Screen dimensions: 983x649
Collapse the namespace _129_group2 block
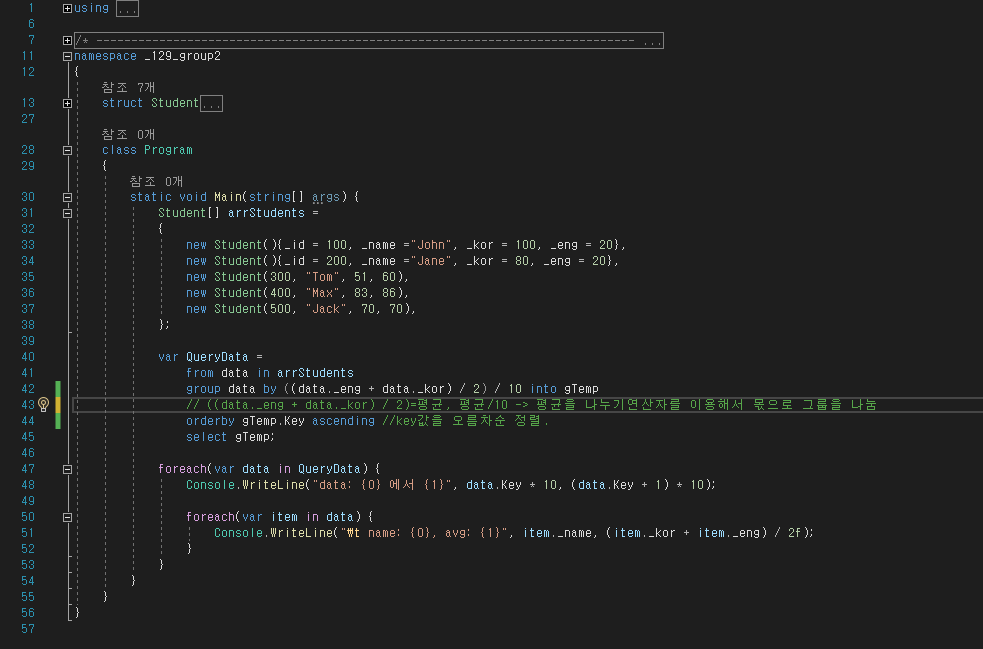tap(67, 56)
